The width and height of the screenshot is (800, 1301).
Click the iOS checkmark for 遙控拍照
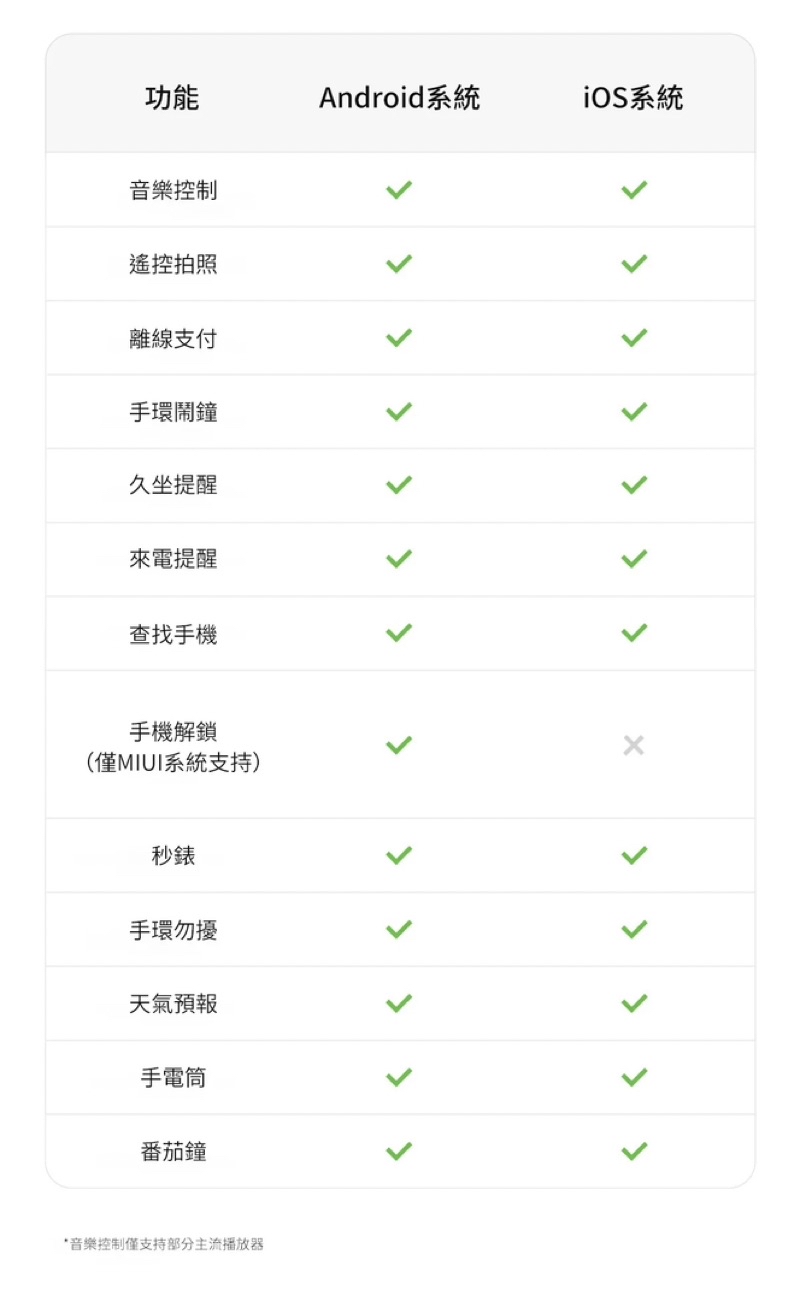pos(634,264)
